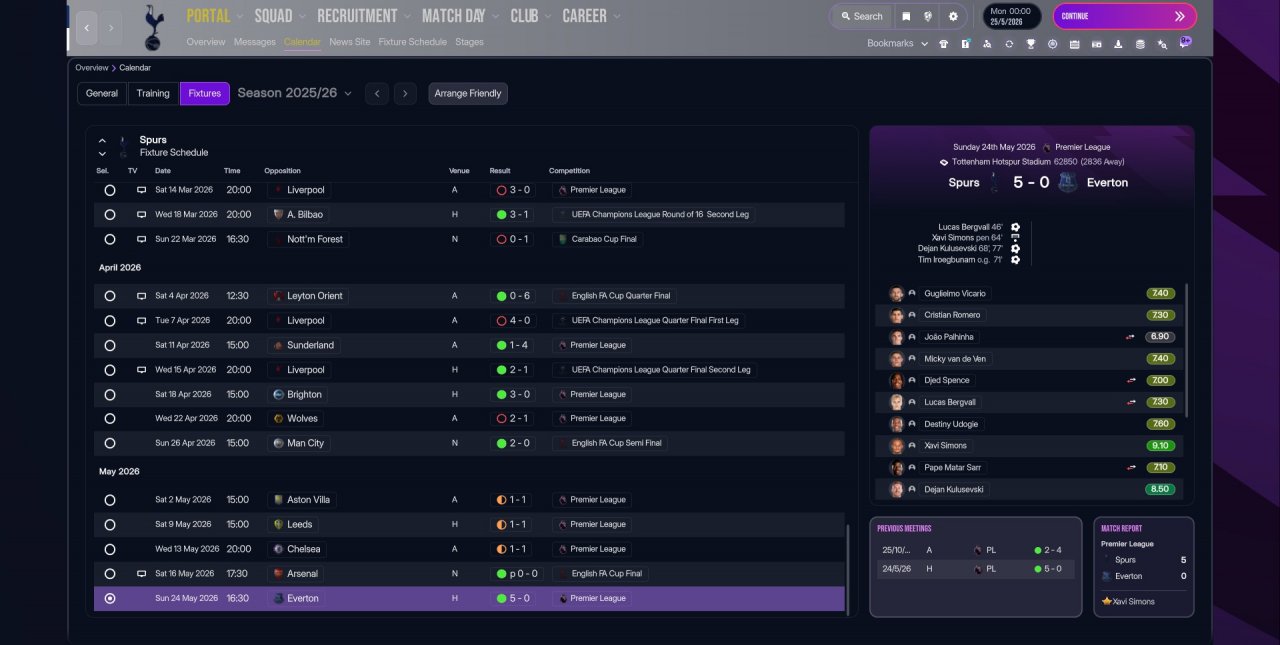
Task: Select the radio button for Sunderland fixture
Action: [110, 346]
